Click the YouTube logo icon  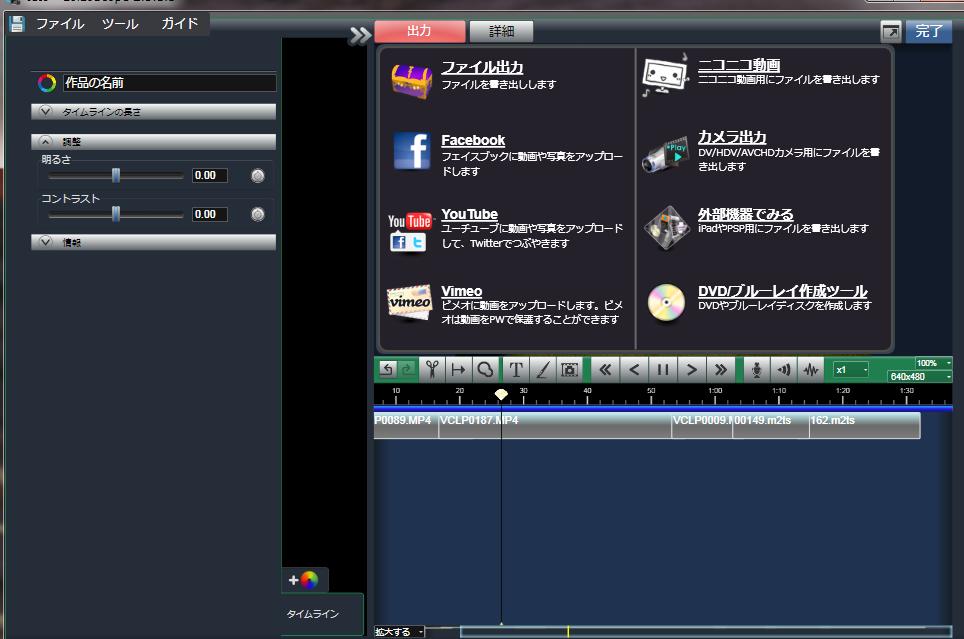409,231
